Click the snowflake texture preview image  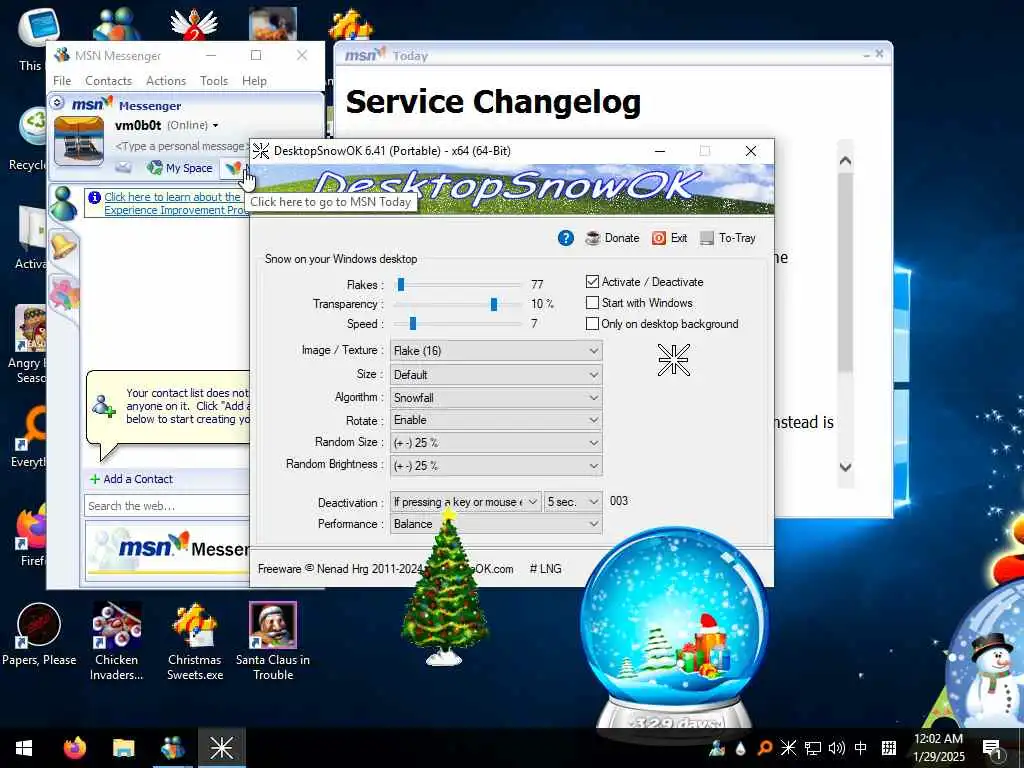pyautogui.click(x=673, y=360)
